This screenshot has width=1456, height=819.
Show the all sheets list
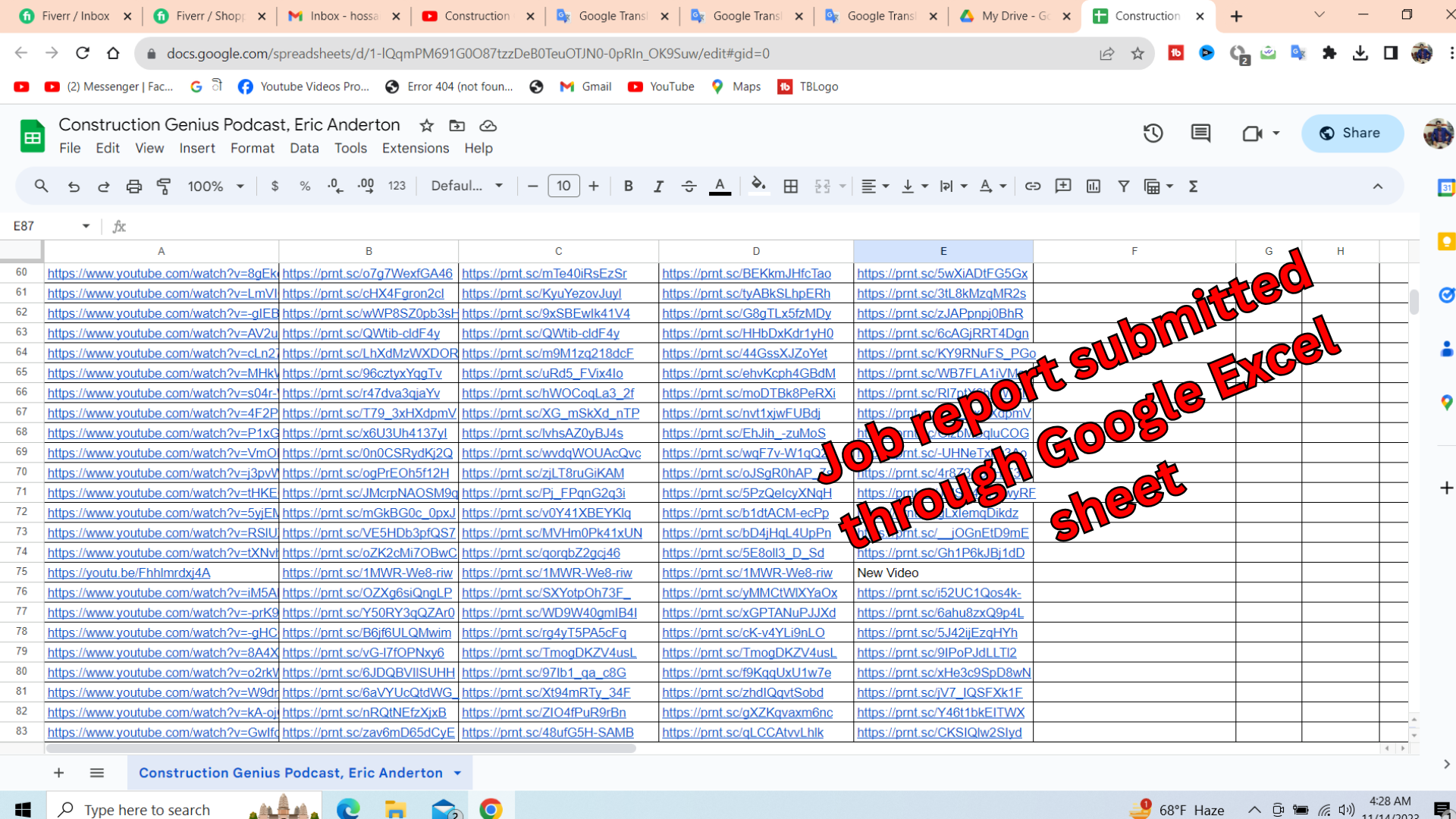coord(96,773)
